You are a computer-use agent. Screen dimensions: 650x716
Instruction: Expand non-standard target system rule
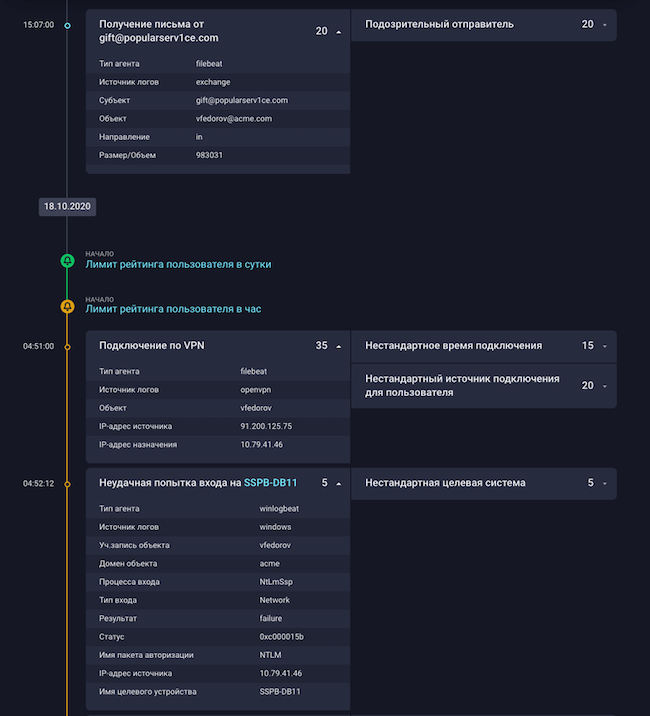coord(605,483)
